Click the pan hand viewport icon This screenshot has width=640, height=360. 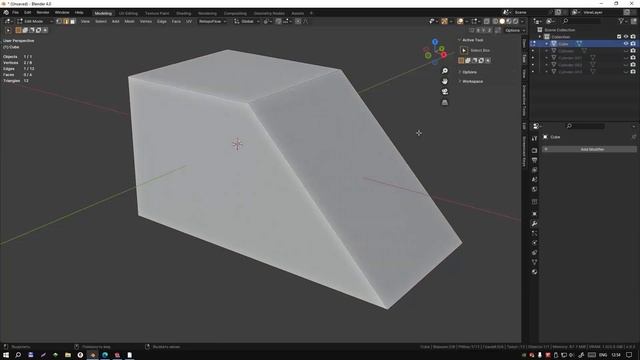(444, 81)
